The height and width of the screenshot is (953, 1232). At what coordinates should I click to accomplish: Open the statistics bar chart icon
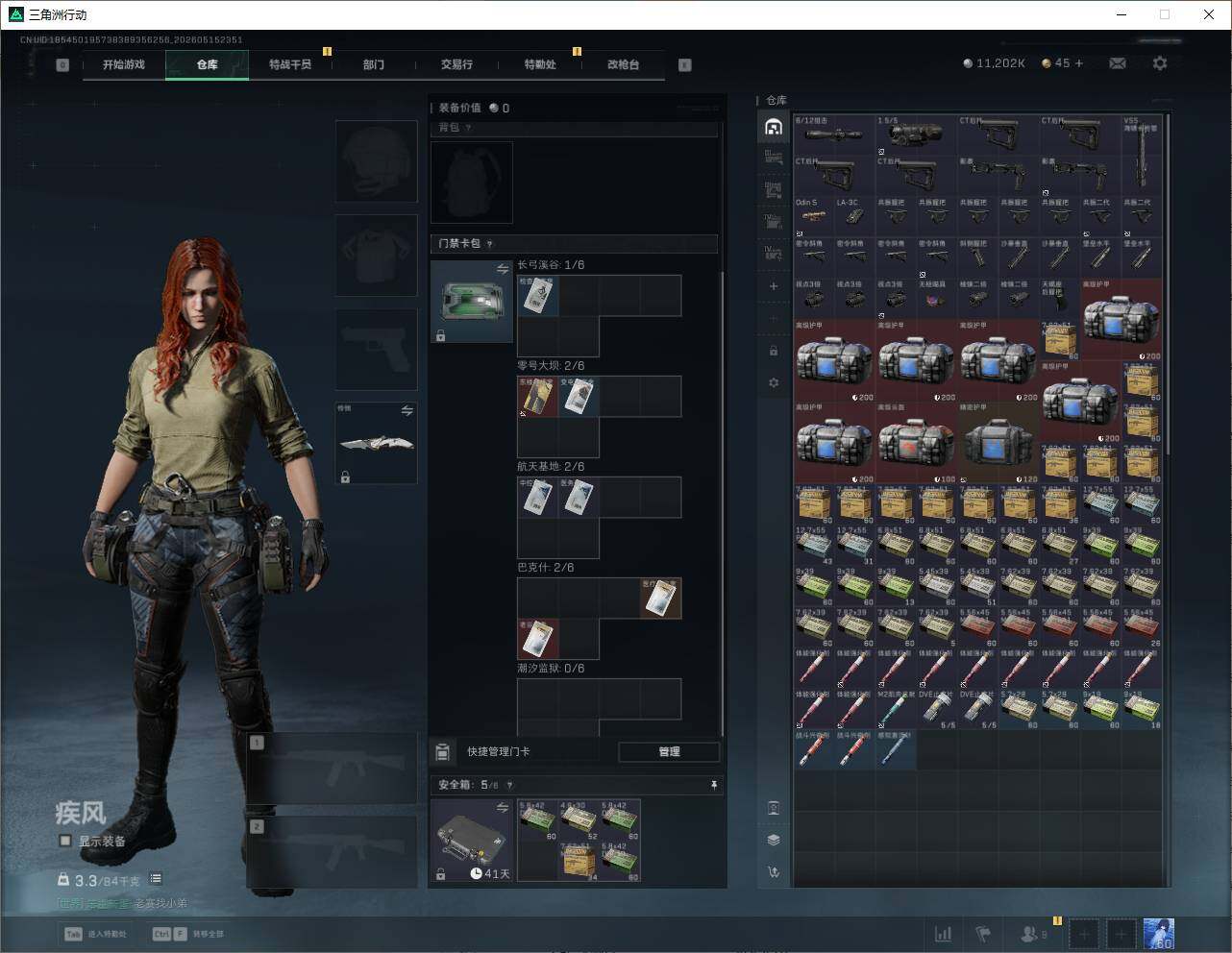pos(944,934)
